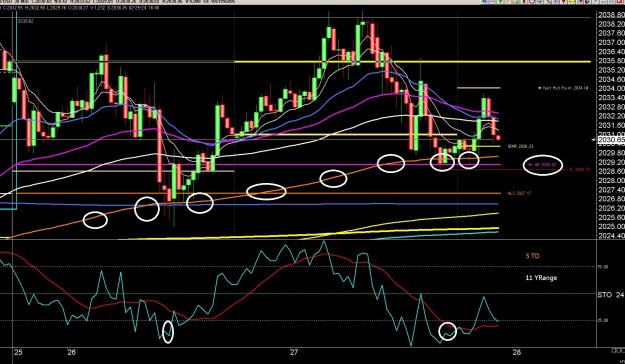Viewport: 625px width, 364px height.
Task: Select the 2038.20 price axis label
Action: pyautogui.click(x=611, y=24)
